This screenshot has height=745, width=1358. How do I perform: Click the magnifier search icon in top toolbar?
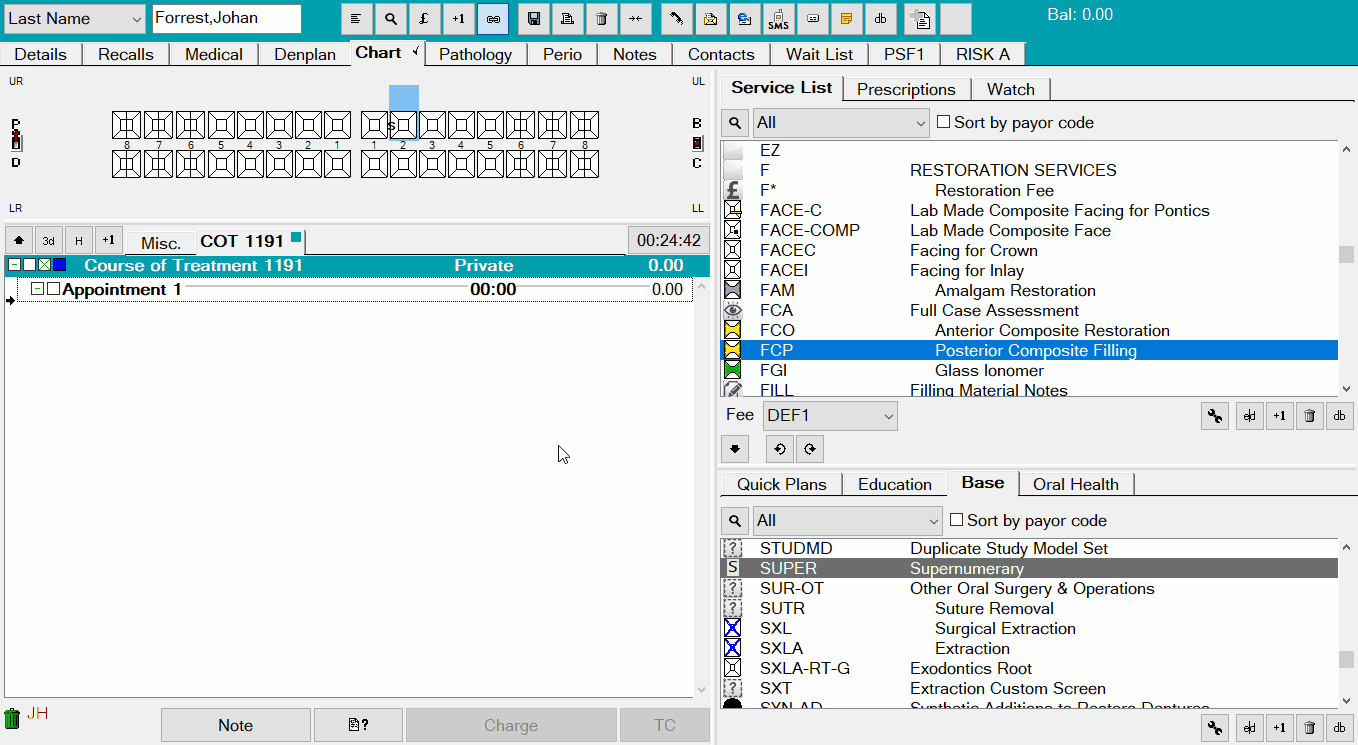[x=391, y=19]
